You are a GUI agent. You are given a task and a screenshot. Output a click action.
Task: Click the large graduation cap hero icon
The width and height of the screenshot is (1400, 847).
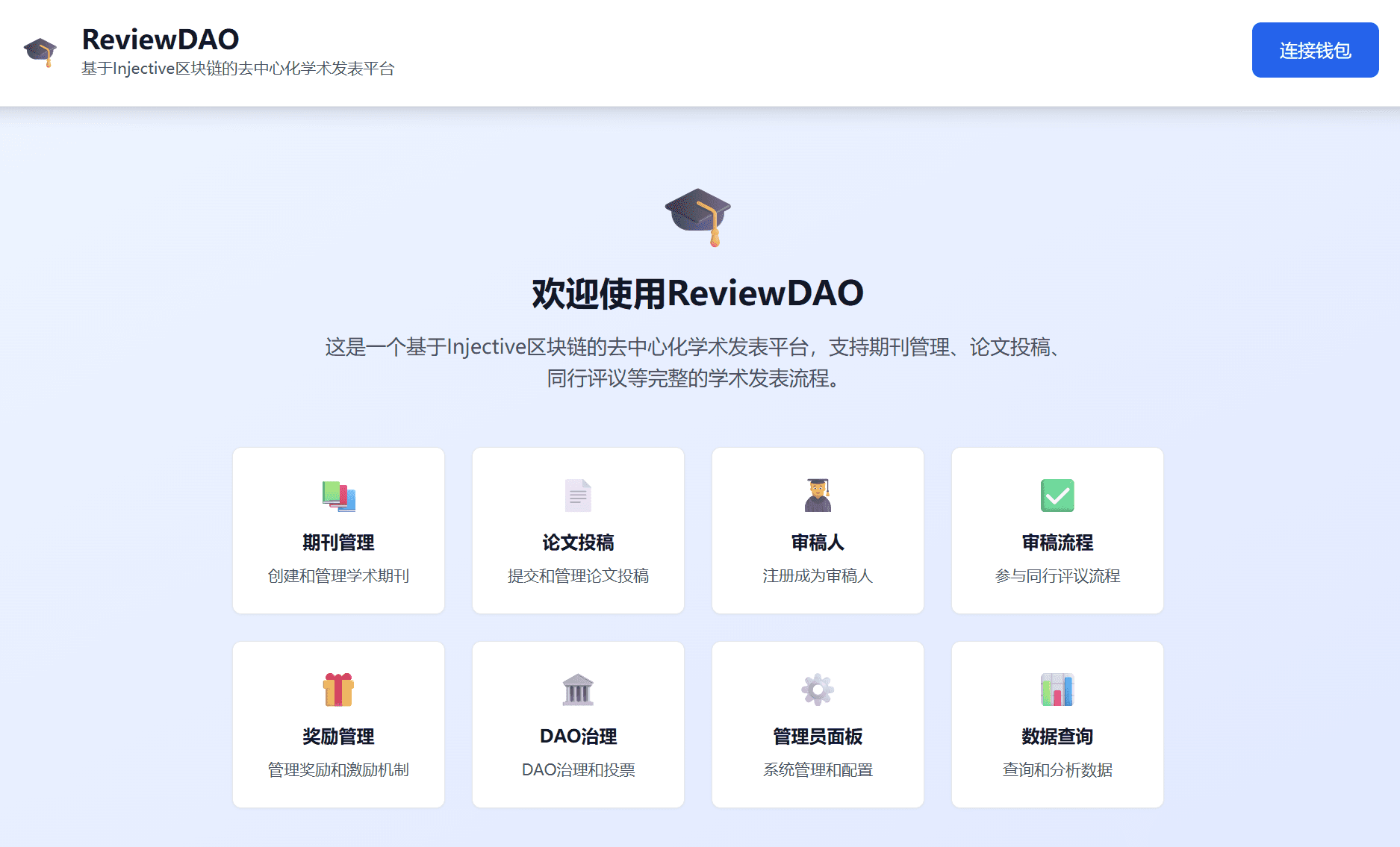tap(698, 217)
